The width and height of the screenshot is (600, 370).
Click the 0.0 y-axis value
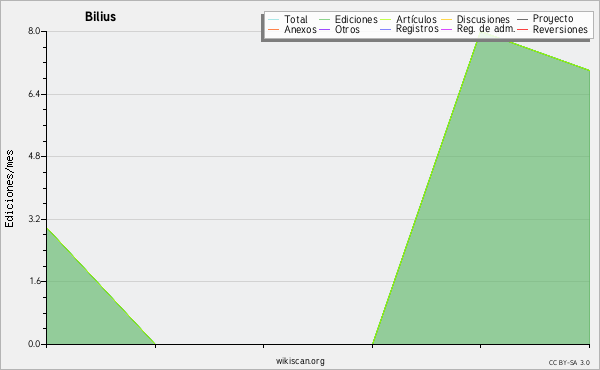click(34, 344)
